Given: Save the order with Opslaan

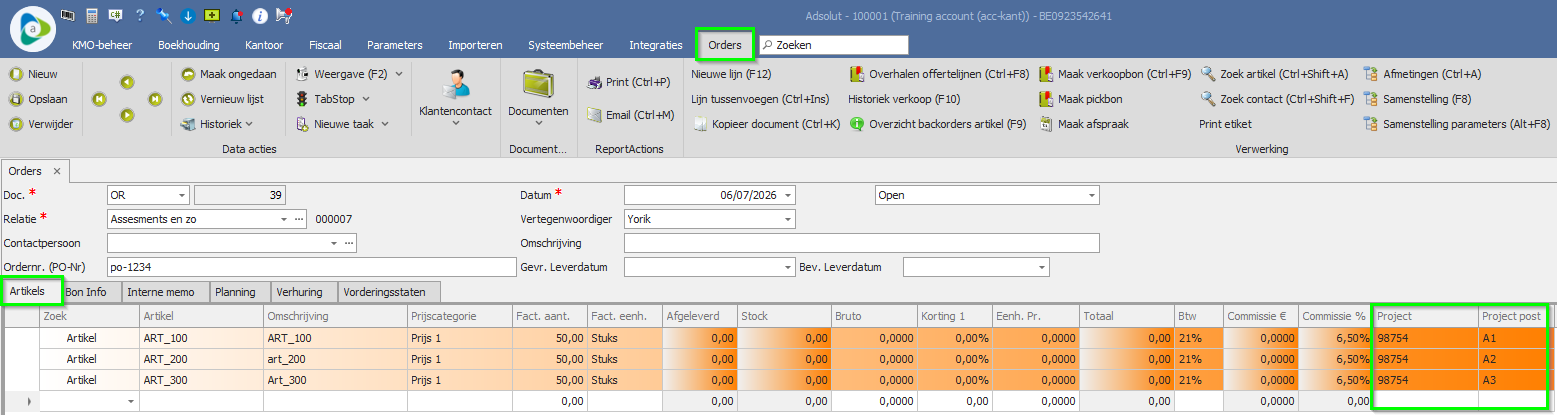Looking at the screenshot, I should click(38, 99).
